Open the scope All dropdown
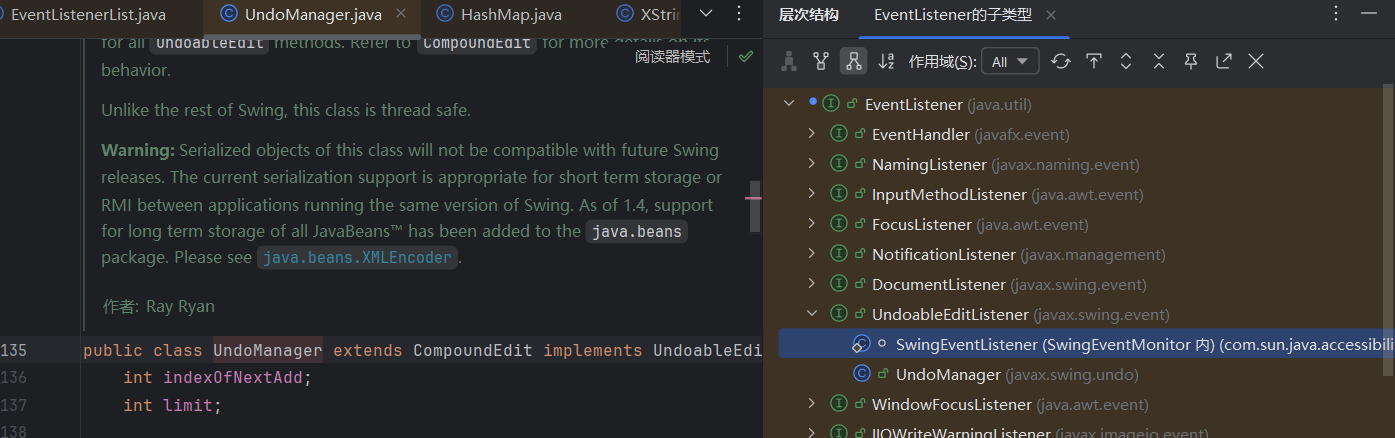Image resolution: width=1395 pixels, height=438 pixels. point(1010,61)
